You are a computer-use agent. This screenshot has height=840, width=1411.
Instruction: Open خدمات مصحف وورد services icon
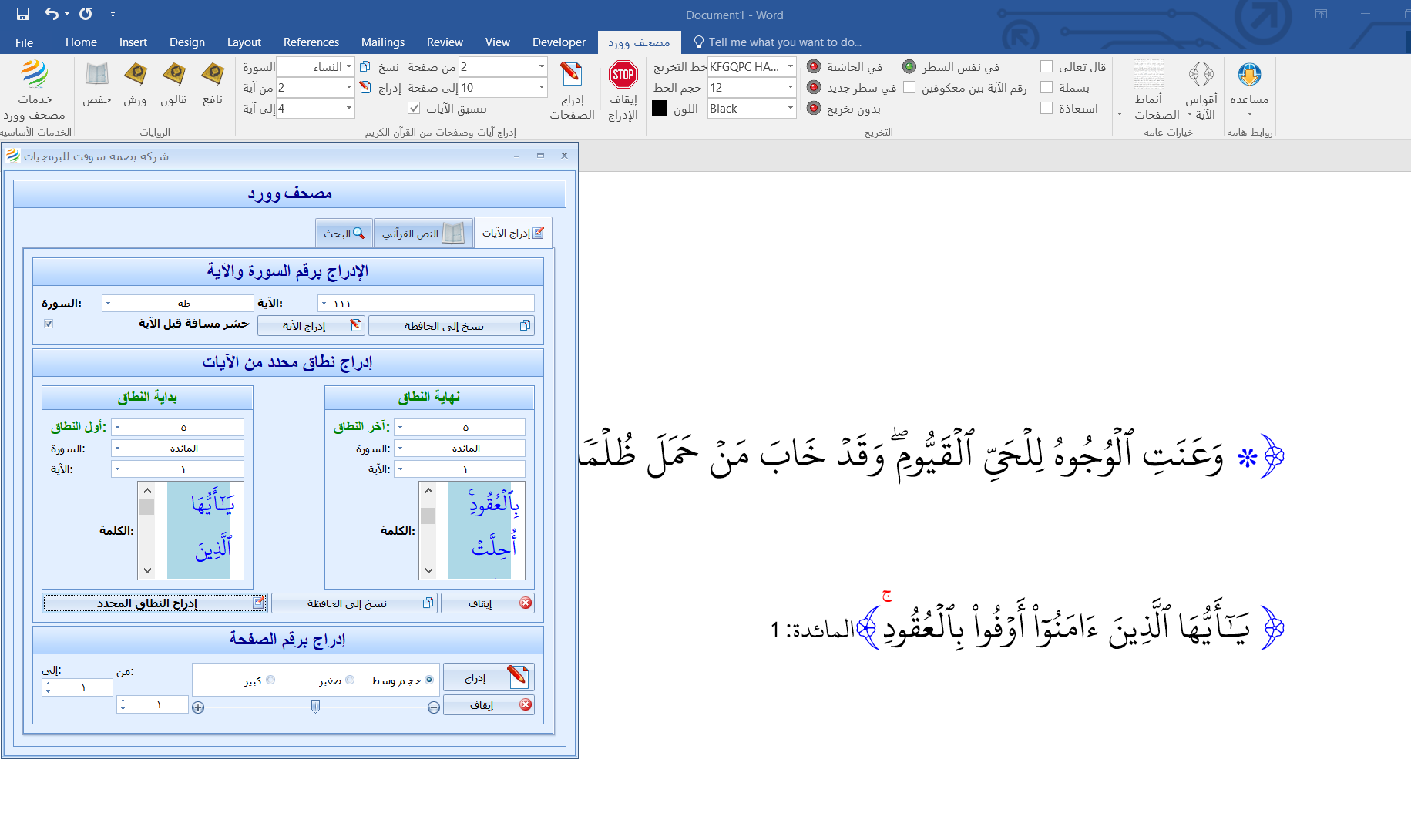tap(35, 76)
